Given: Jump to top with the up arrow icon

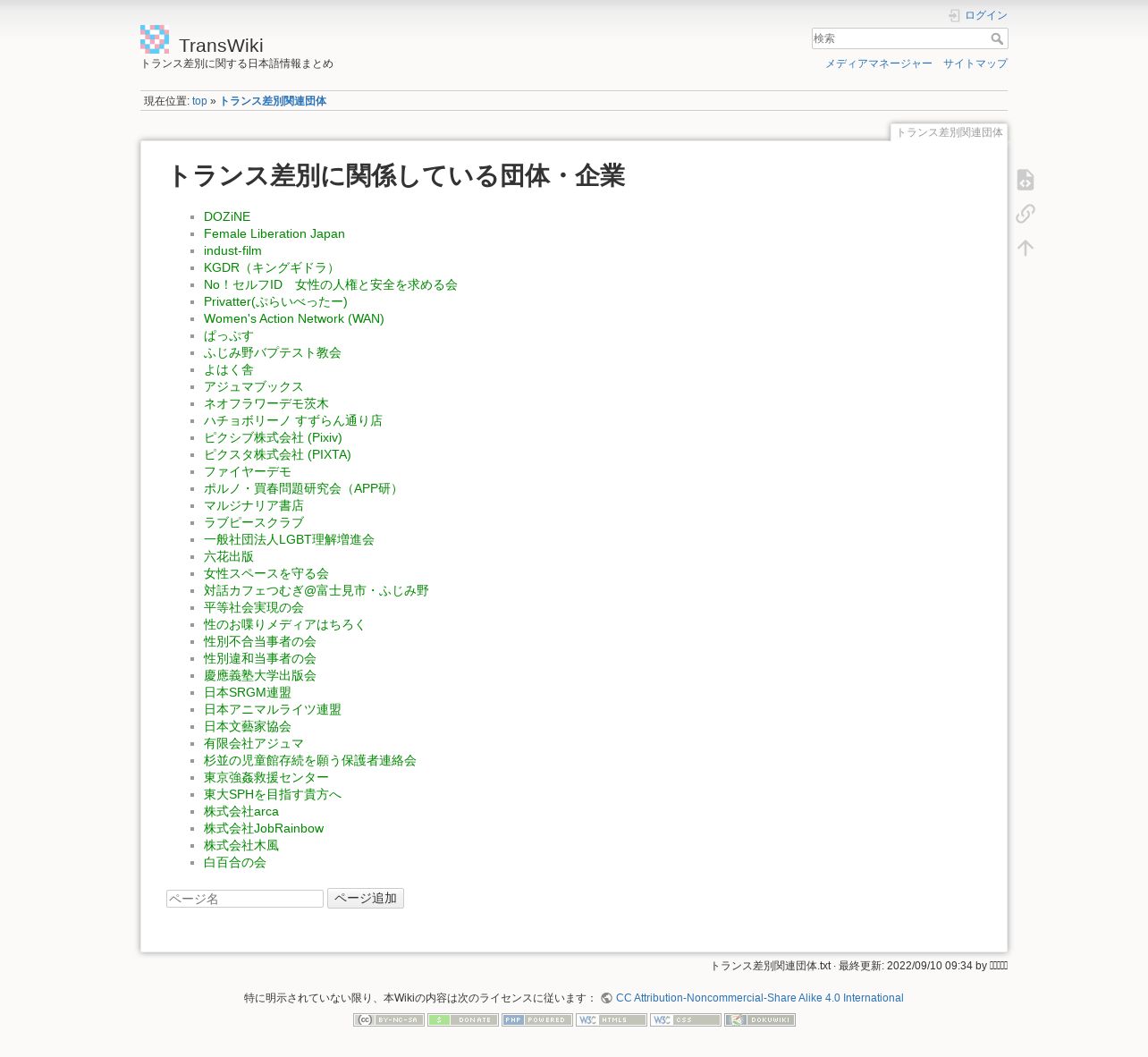Looking at the screenshot, I should (x=1026, y=248).
